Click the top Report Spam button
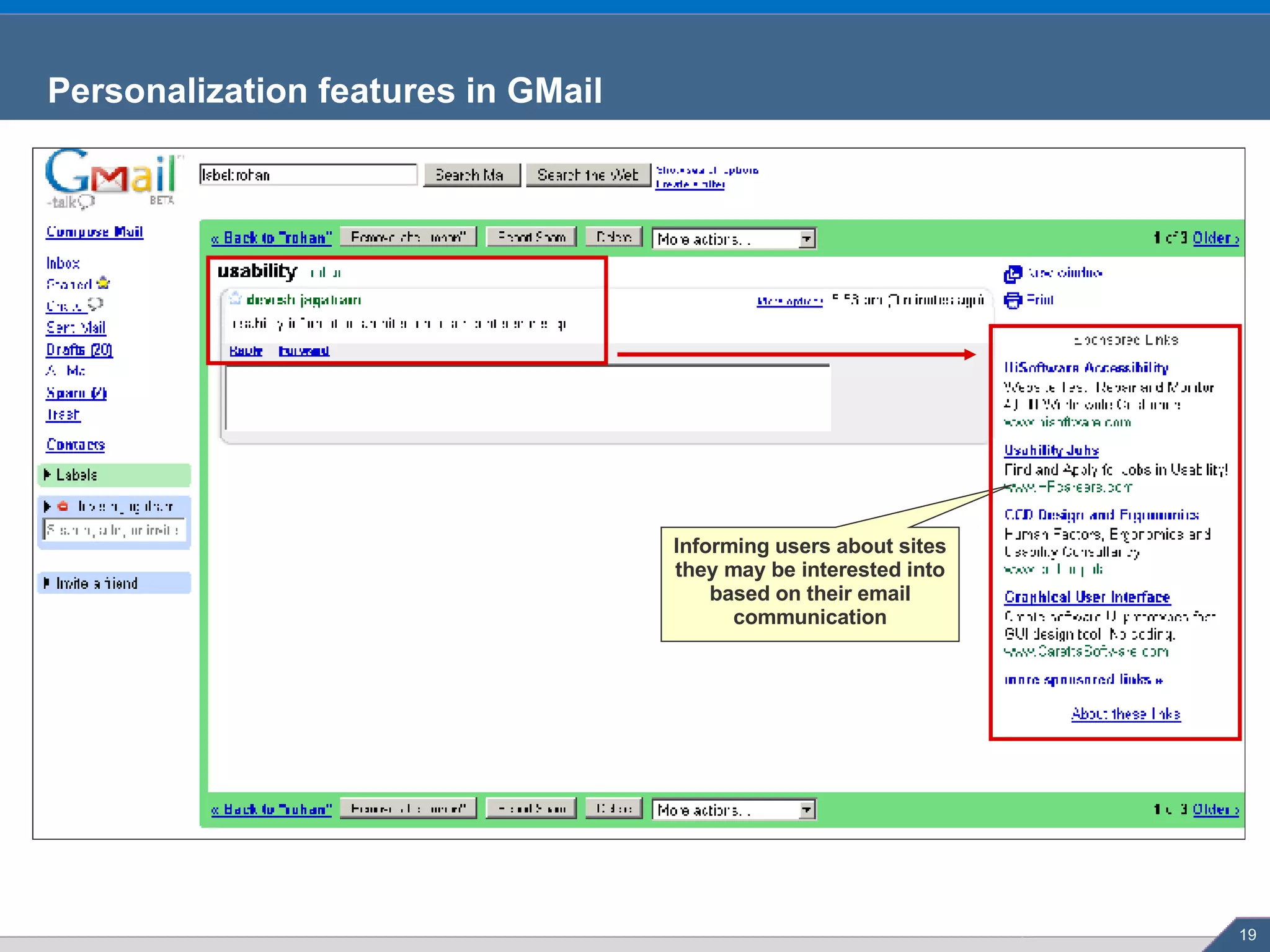The height and width of the screenshot is (952, 1270). 532,237
